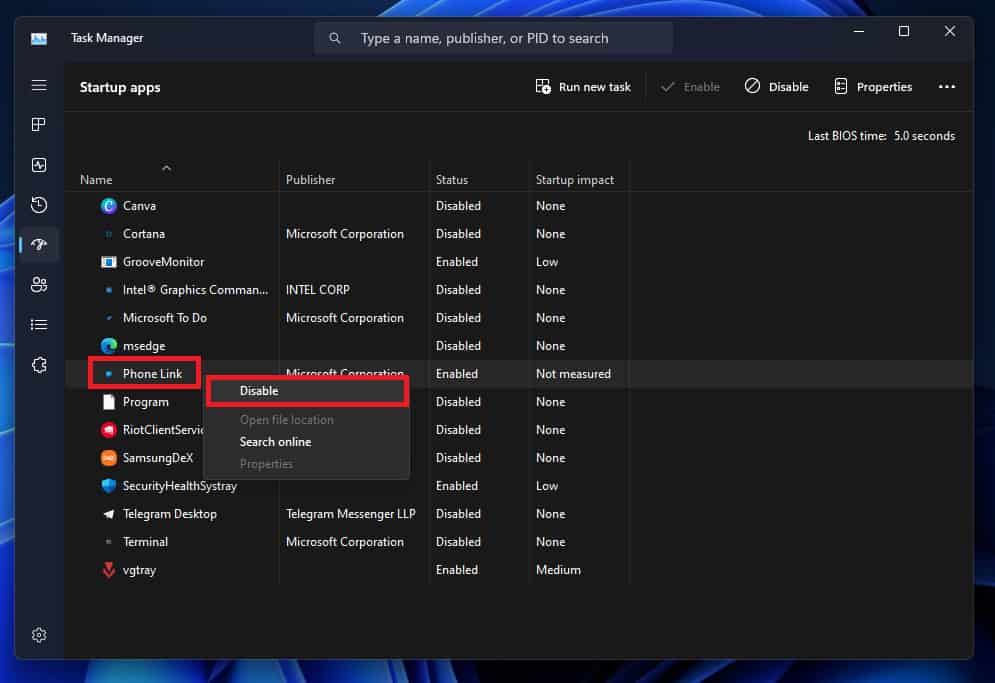
Task: Select the Terminal row
Action: (x=519, y=541)
